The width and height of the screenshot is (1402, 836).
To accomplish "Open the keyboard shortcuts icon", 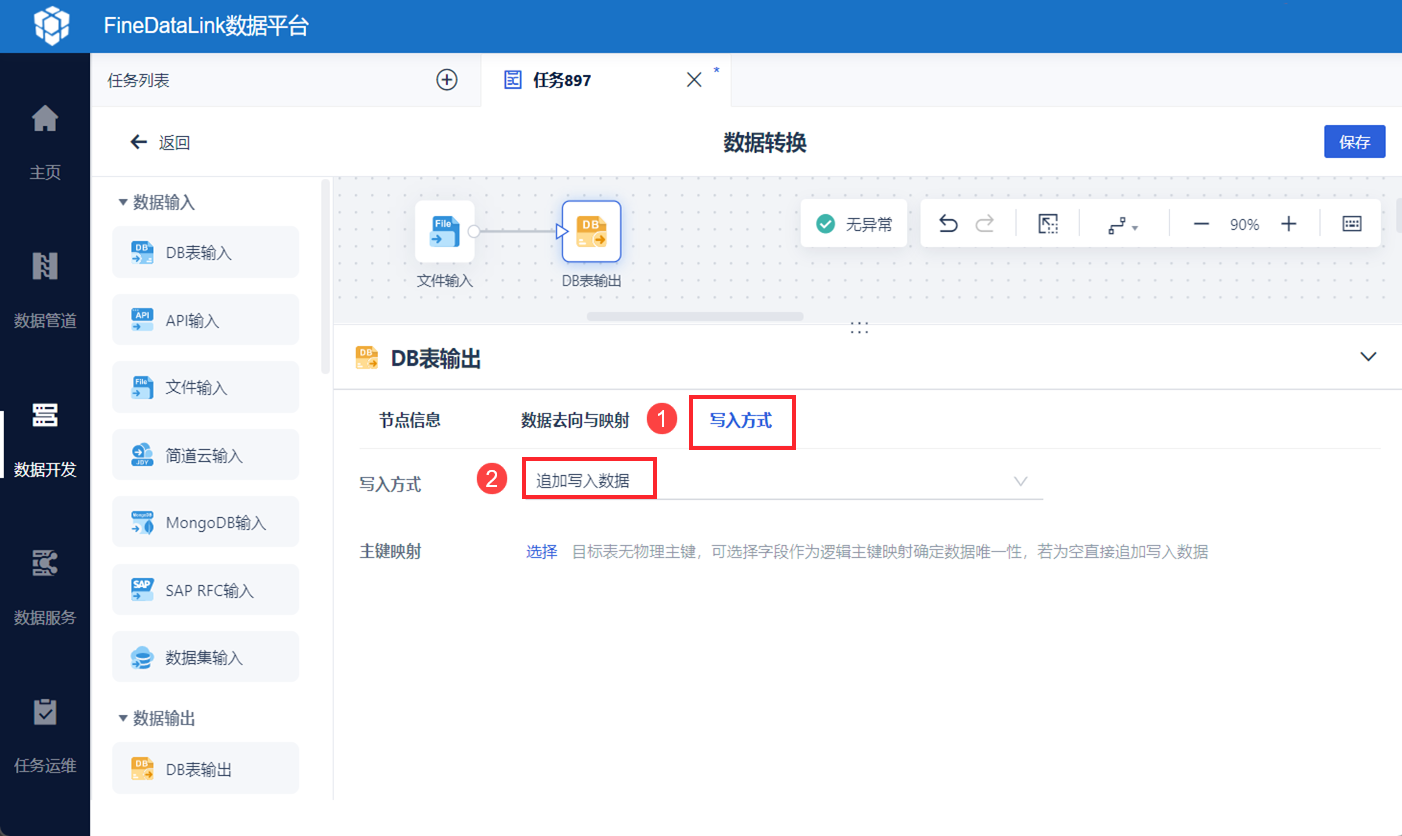I will coord(1352,224).
